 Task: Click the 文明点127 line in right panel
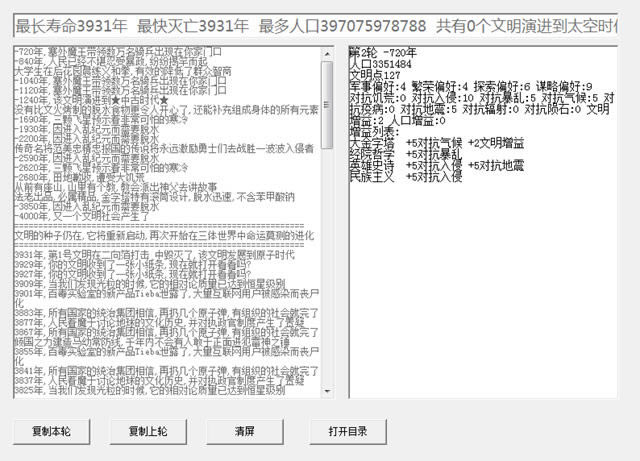click(376, 76)
